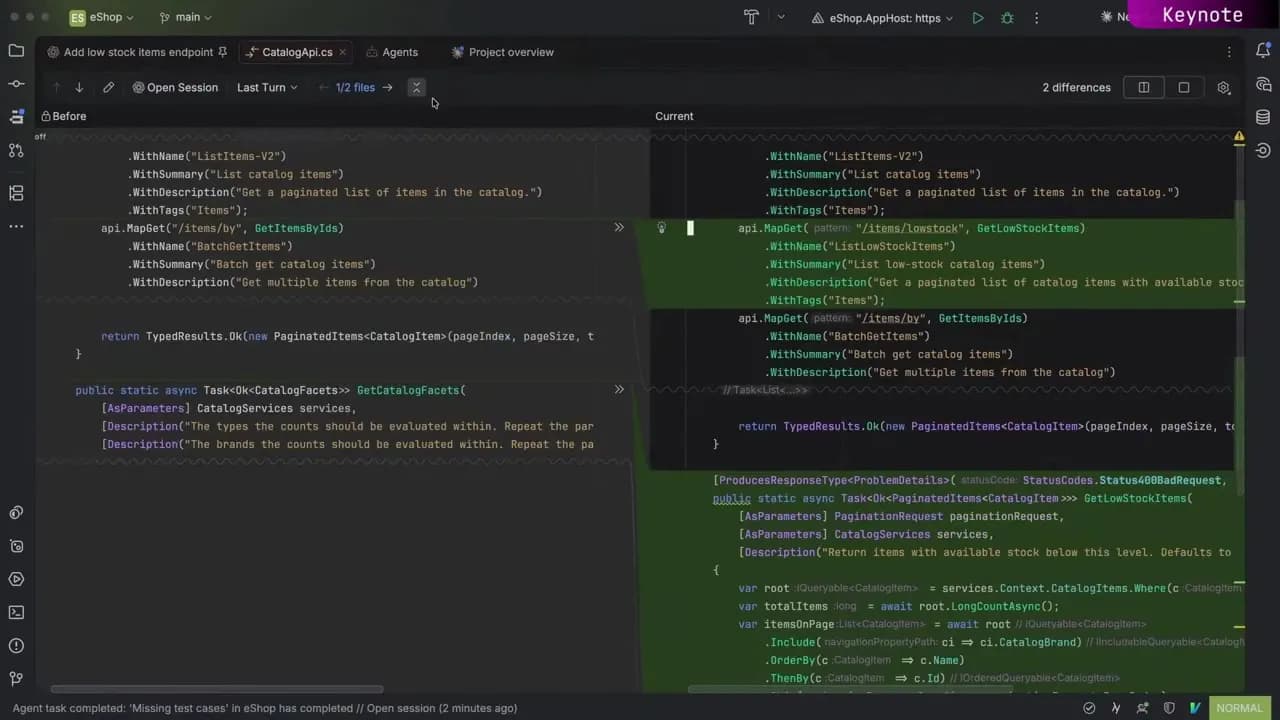This screenshot has width=1280, height=720.
Task: Click the Before pane horizontal scrollbar
Action: tap(217, 689)
